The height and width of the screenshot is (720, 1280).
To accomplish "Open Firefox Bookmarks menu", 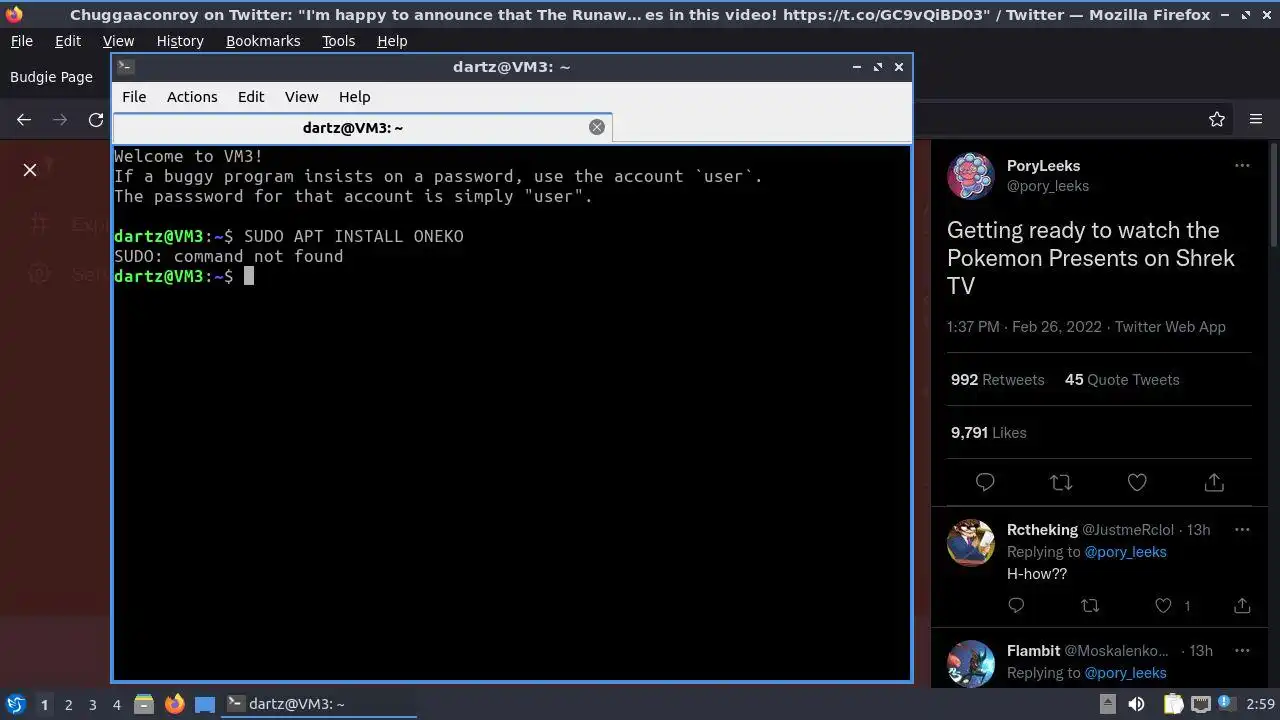I will tap(263, 41).
